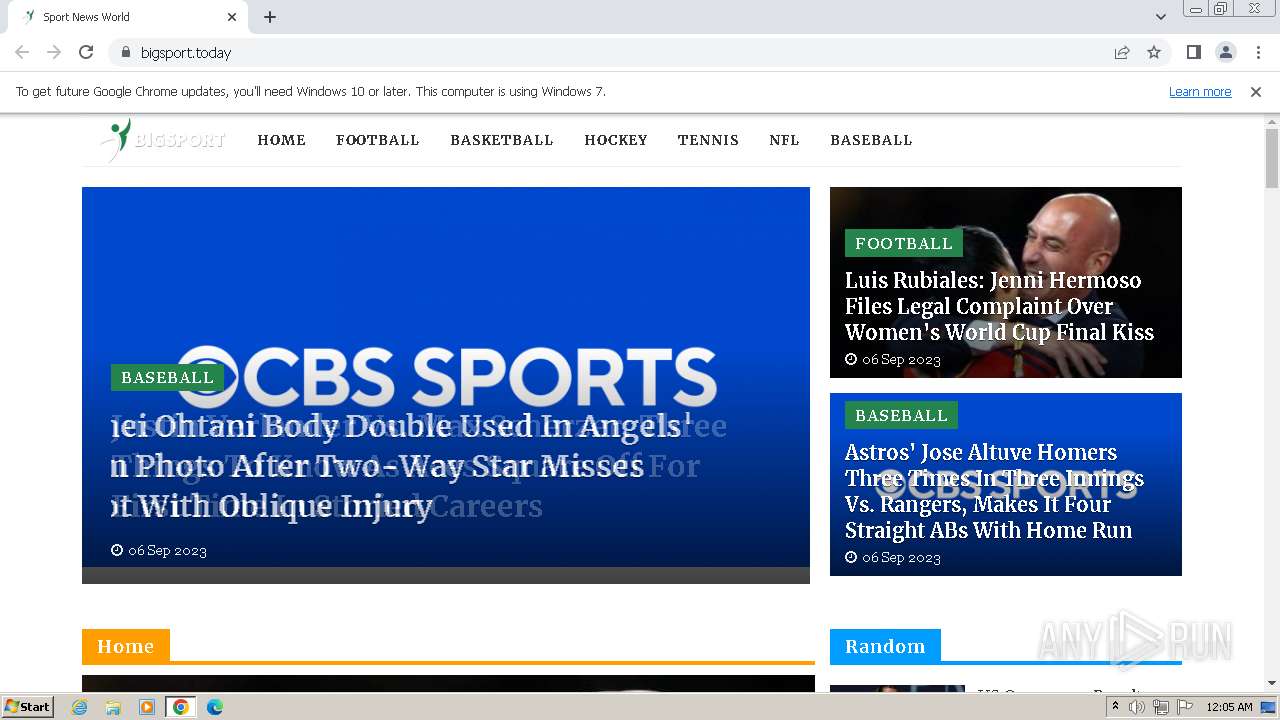Click the Home section heading

click(125, 646)
